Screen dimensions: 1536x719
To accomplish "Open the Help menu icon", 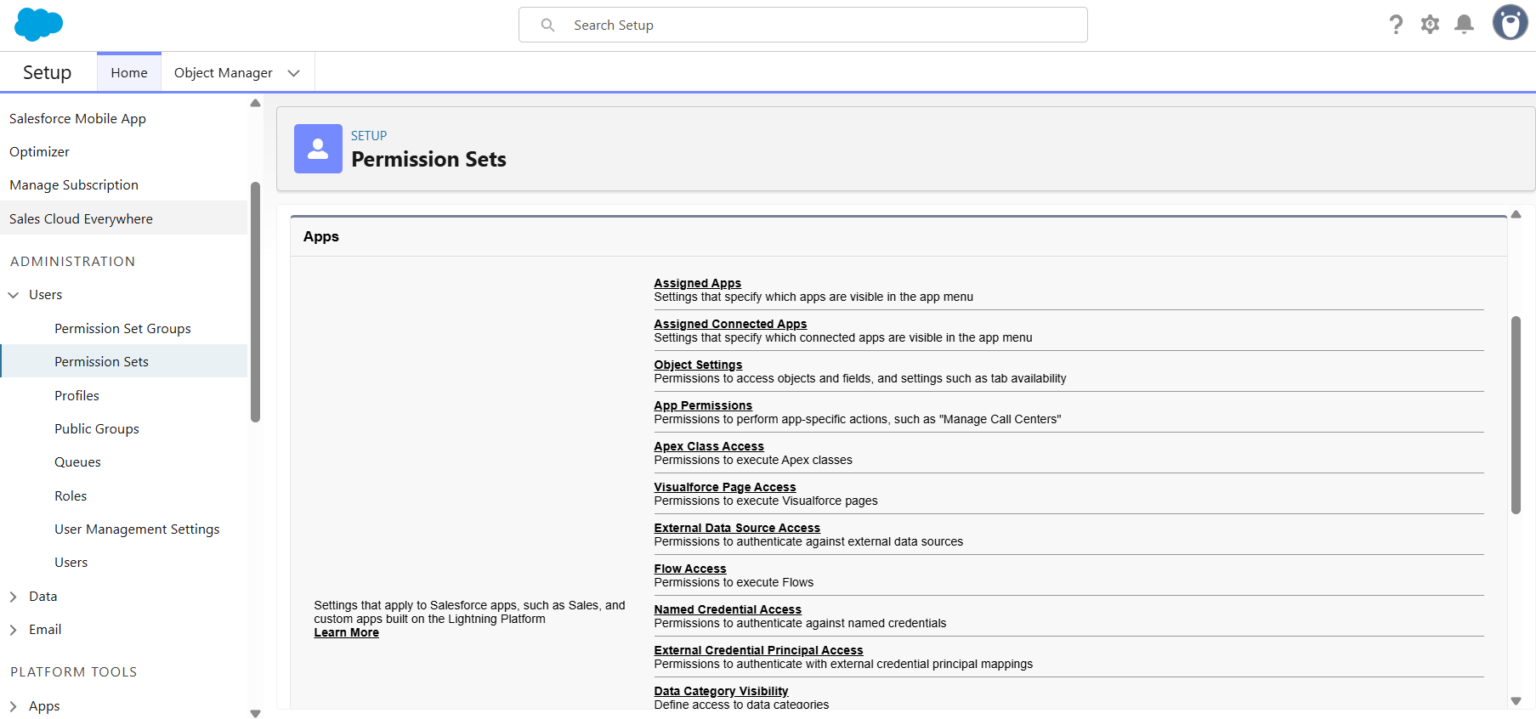I will [x=1396, y=23].
